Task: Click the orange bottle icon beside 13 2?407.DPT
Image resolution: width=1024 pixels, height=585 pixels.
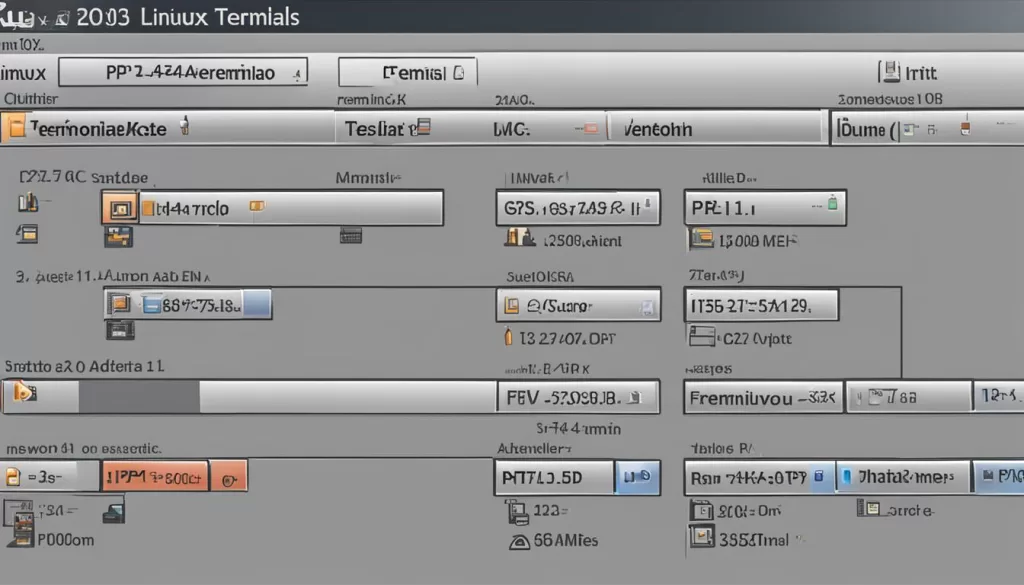Action: [508, 337]
